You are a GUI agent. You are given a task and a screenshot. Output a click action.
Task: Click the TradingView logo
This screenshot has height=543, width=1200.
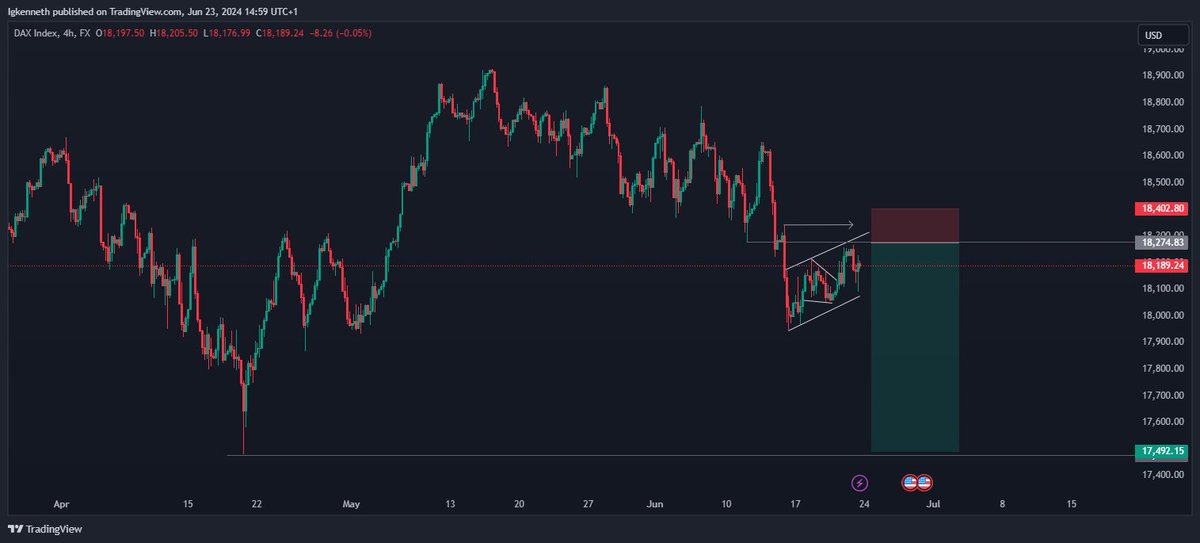tap(46, 529)
